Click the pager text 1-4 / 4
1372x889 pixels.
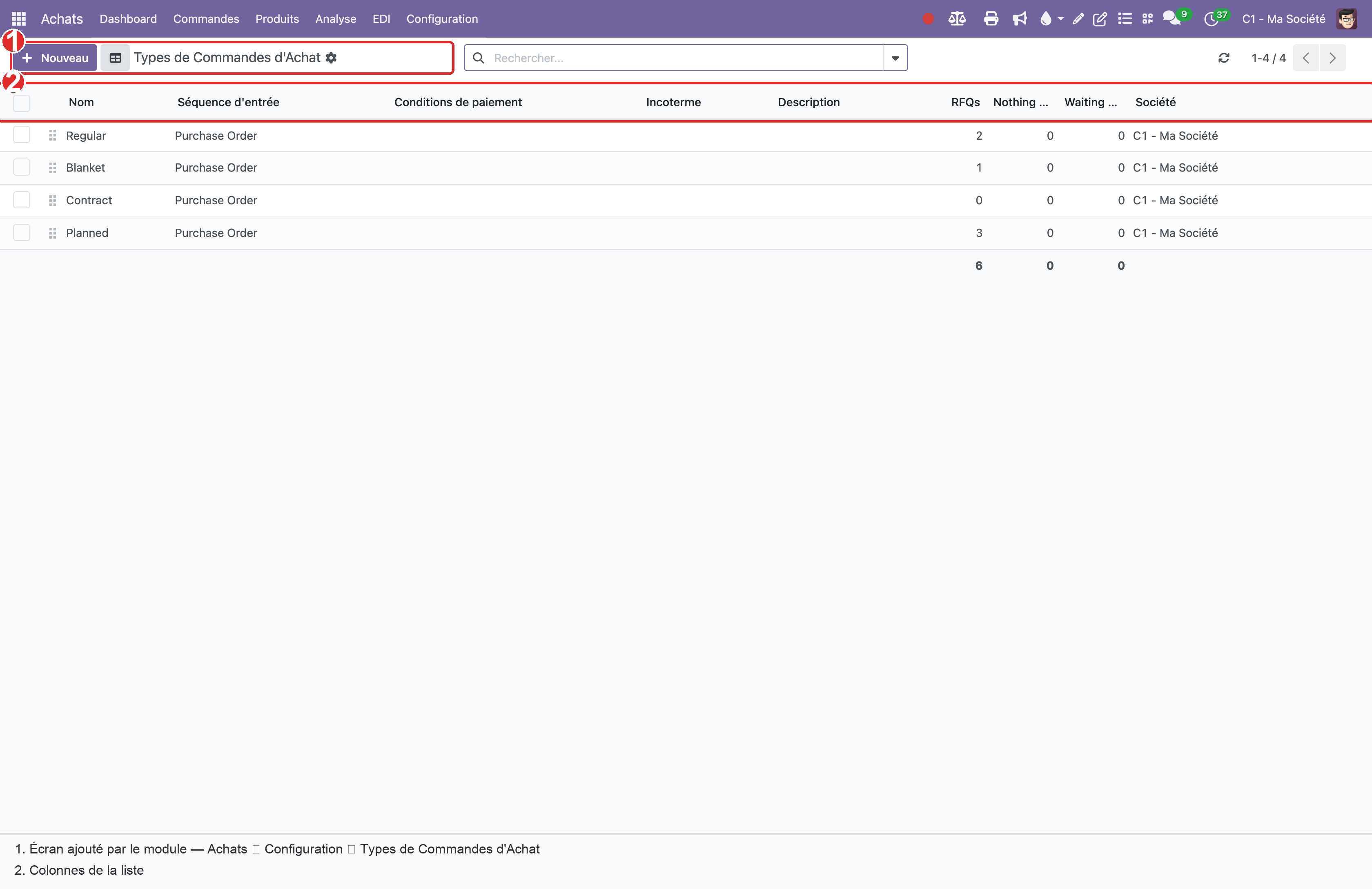point(1268,58)
